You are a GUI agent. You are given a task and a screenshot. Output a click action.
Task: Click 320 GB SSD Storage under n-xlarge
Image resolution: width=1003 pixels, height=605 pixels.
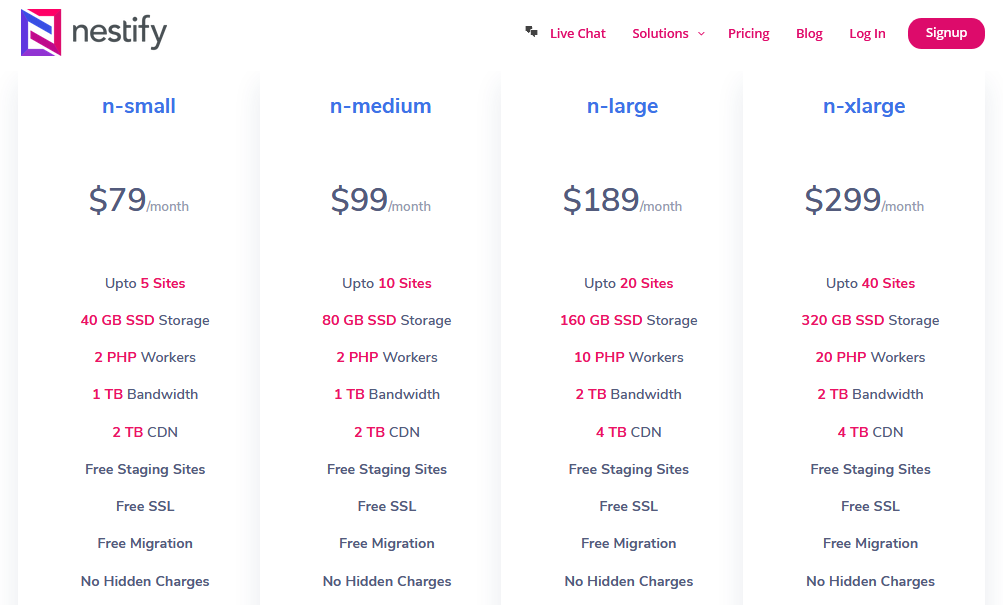870,320
